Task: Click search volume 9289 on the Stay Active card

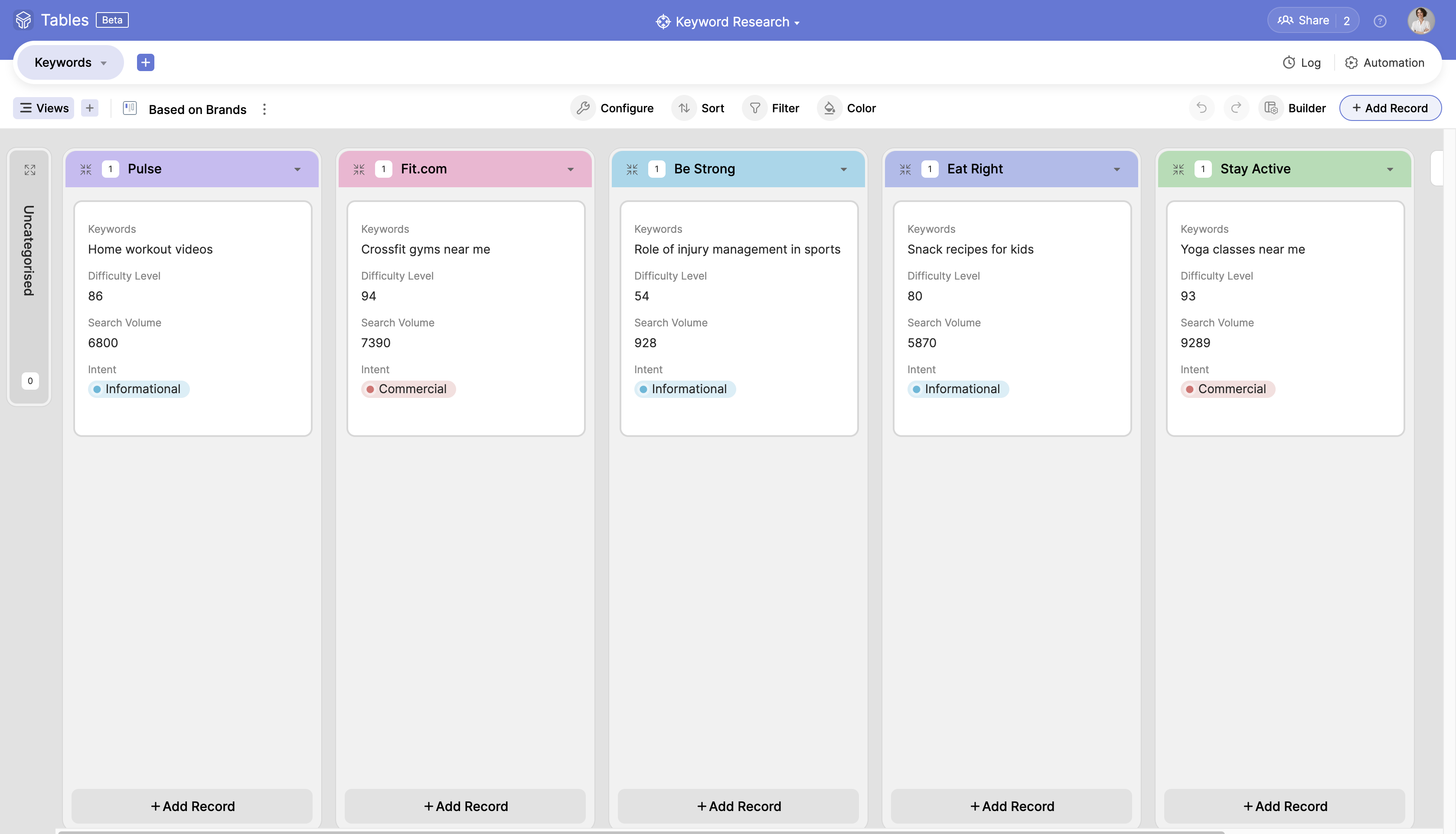Action: [x=1195, y=342]
